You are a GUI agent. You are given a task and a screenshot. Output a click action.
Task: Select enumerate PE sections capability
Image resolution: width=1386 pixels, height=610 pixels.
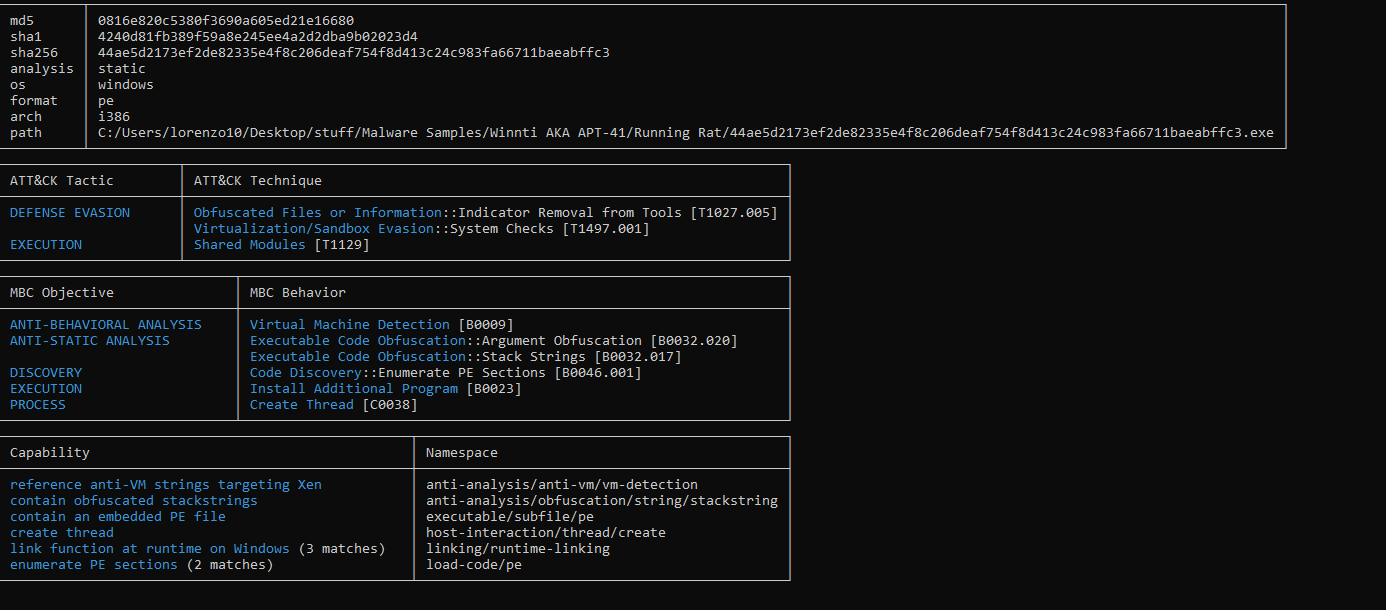click(x=94, y=565)
